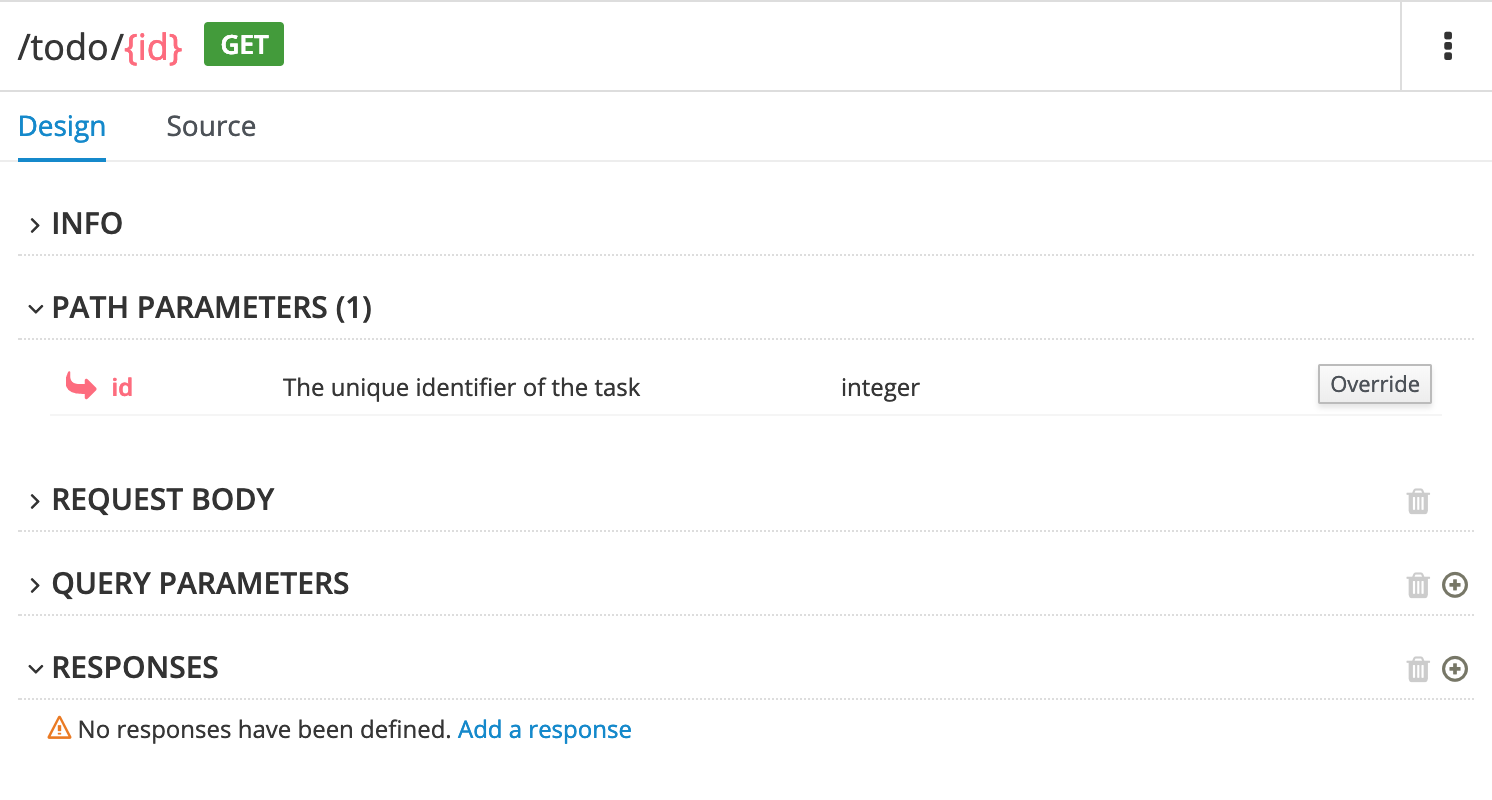Switch to the Design tab
The width and height of the screenshot is (1492, 800).
tap(62, 126)
